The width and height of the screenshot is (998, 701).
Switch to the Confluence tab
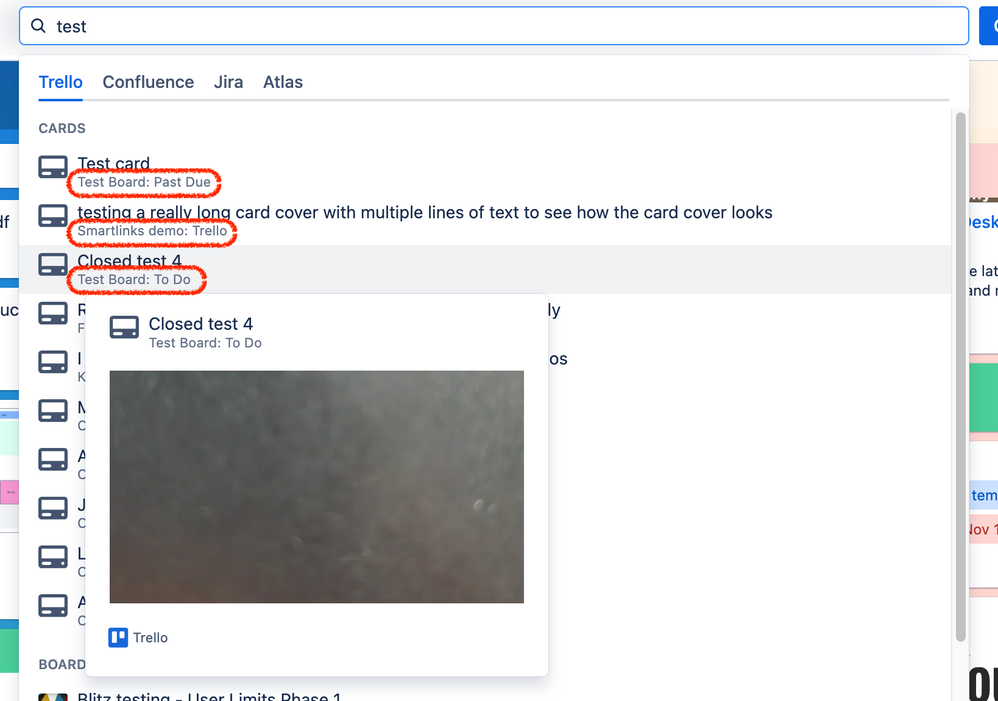148,82
